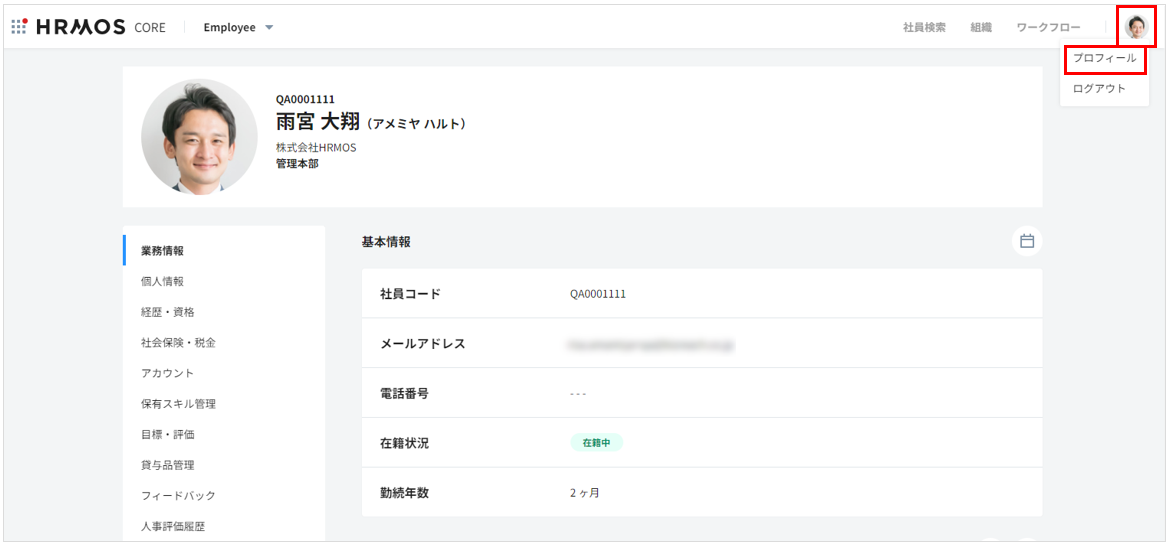Click the user avatar icon in header
This screenshot has height=547, width=1171.
click(1135, 27)
